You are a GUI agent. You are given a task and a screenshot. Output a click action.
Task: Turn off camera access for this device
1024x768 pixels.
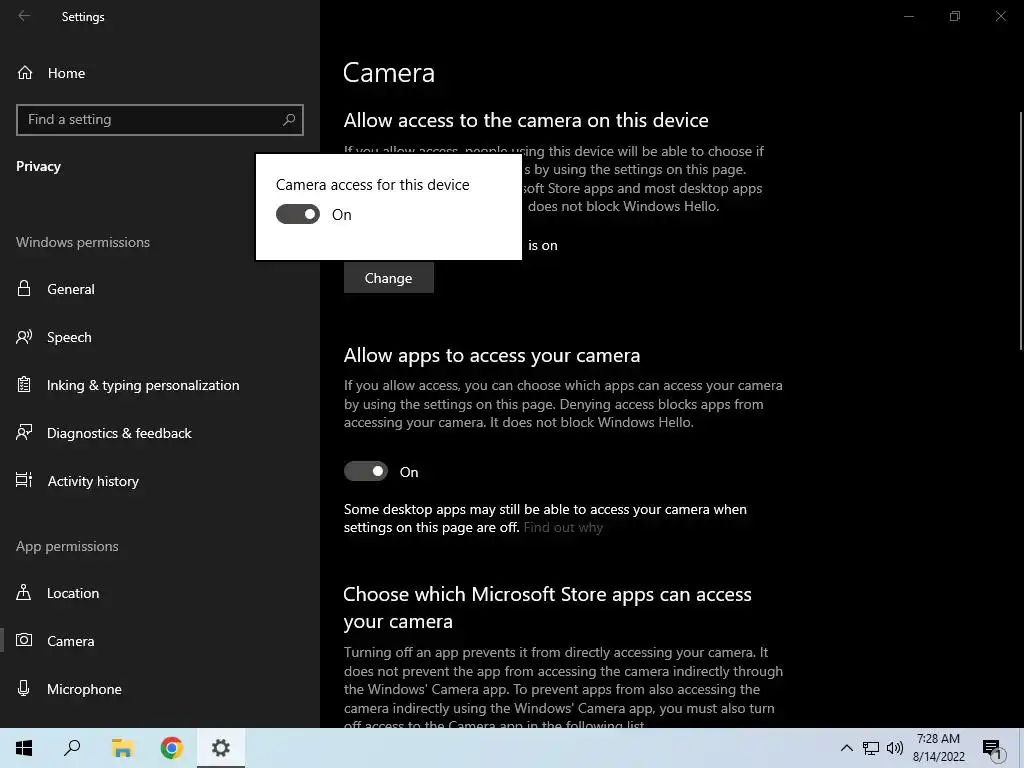(x=298, y=214)
